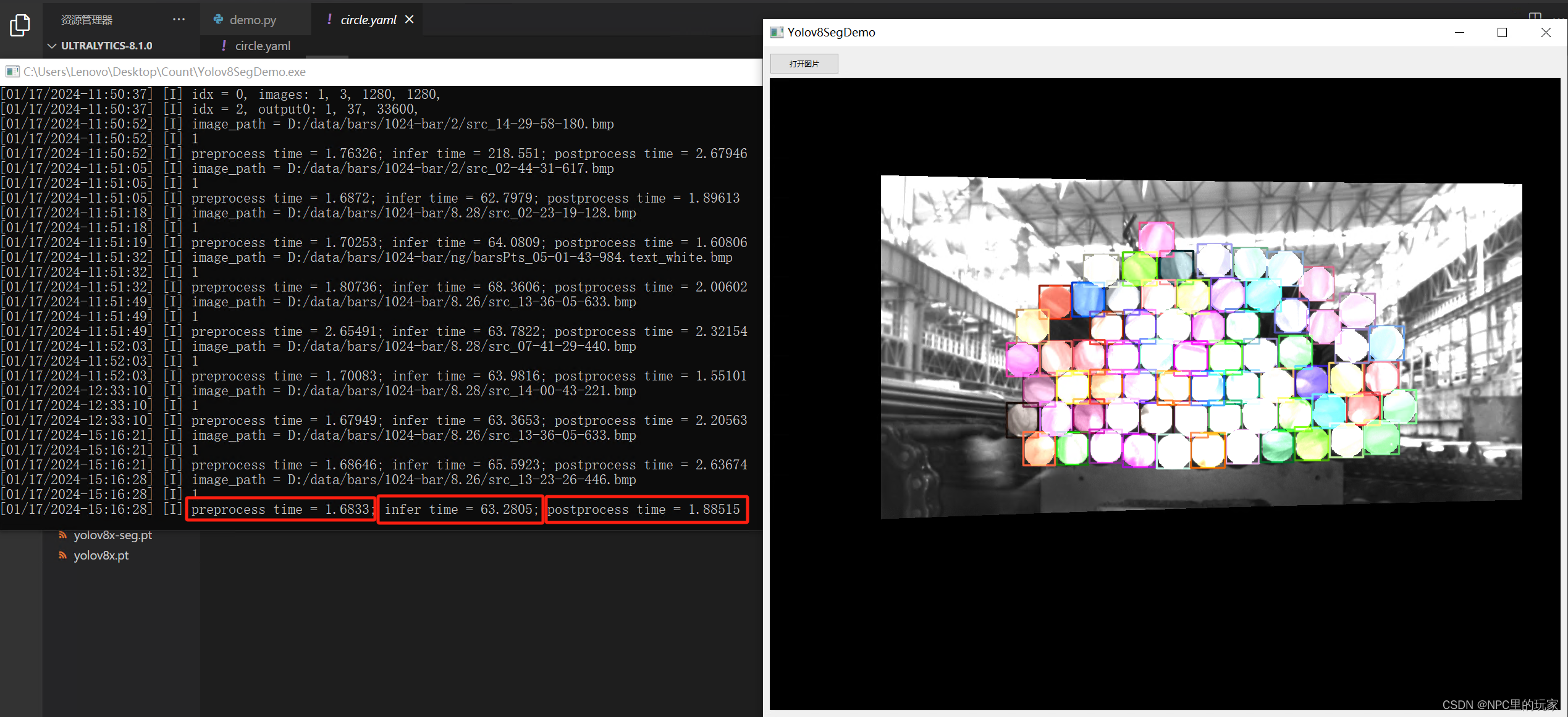Click the highlighted infer time 63.2805 text
Image resolution: width=1568 pixels, height=717 pixels.
tap(460, 509)
